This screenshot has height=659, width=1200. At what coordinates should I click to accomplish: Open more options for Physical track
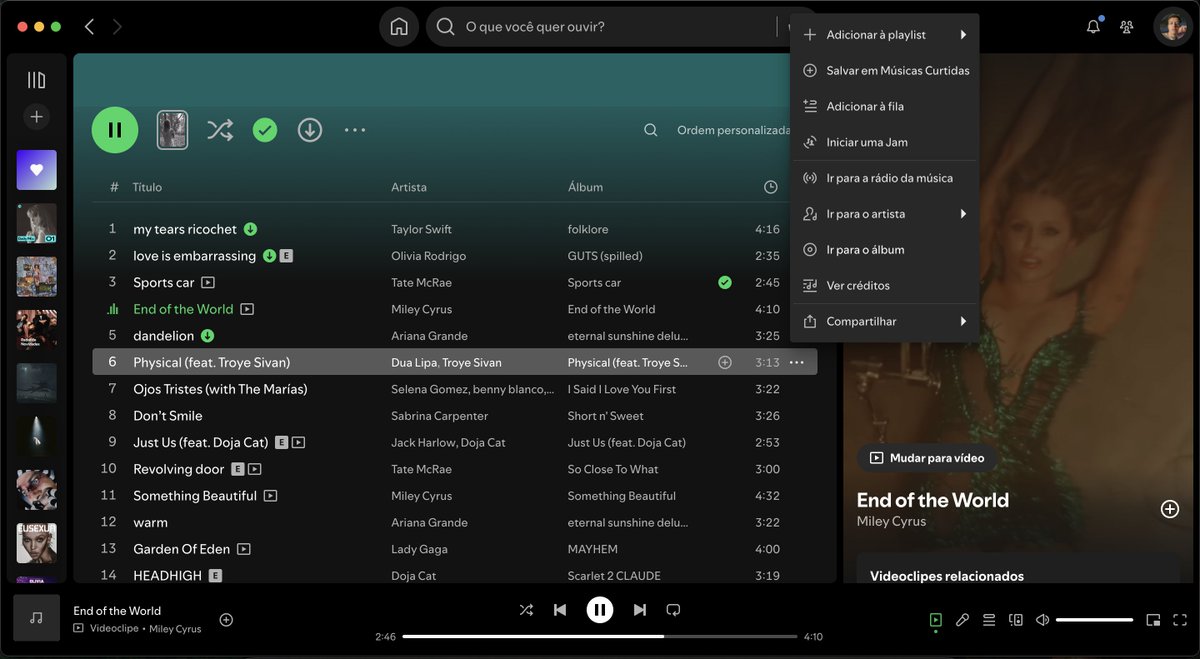pyautogui.click(x=796, y=362)
